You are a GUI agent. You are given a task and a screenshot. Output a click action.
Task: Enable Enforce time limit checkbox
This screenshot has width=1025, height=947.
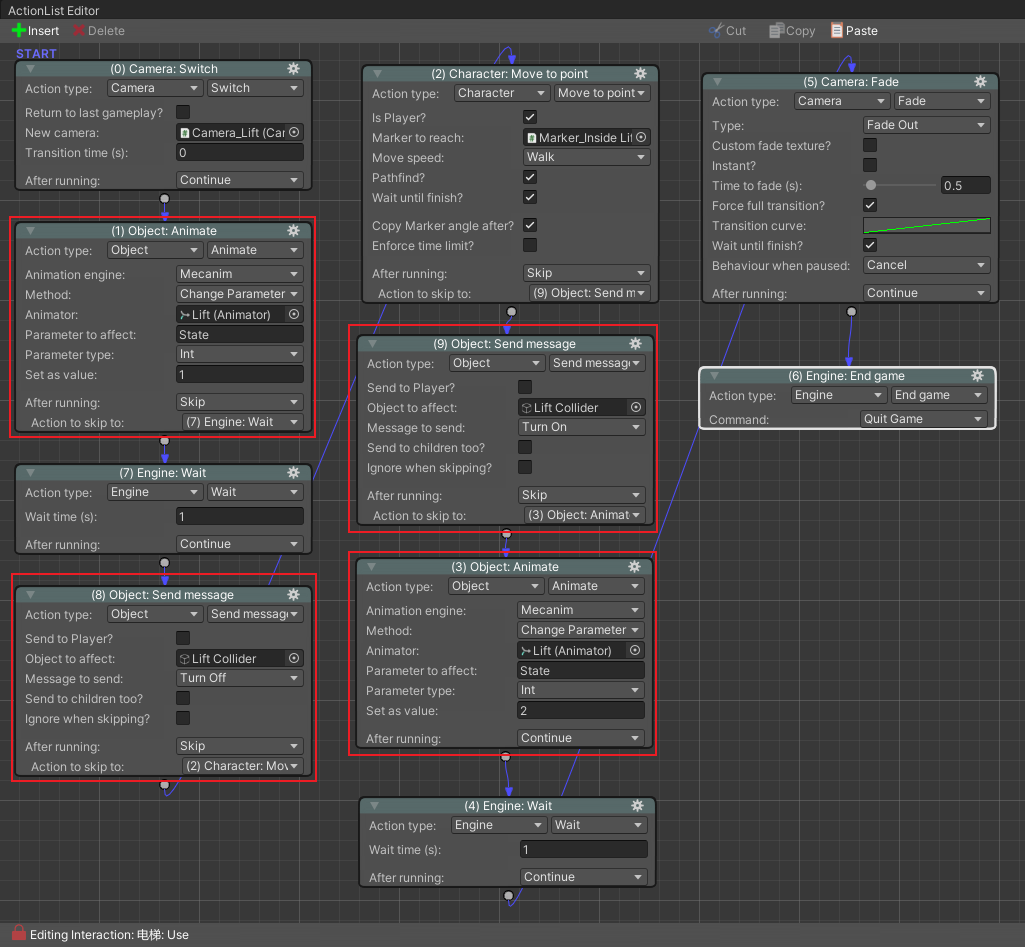530,245
